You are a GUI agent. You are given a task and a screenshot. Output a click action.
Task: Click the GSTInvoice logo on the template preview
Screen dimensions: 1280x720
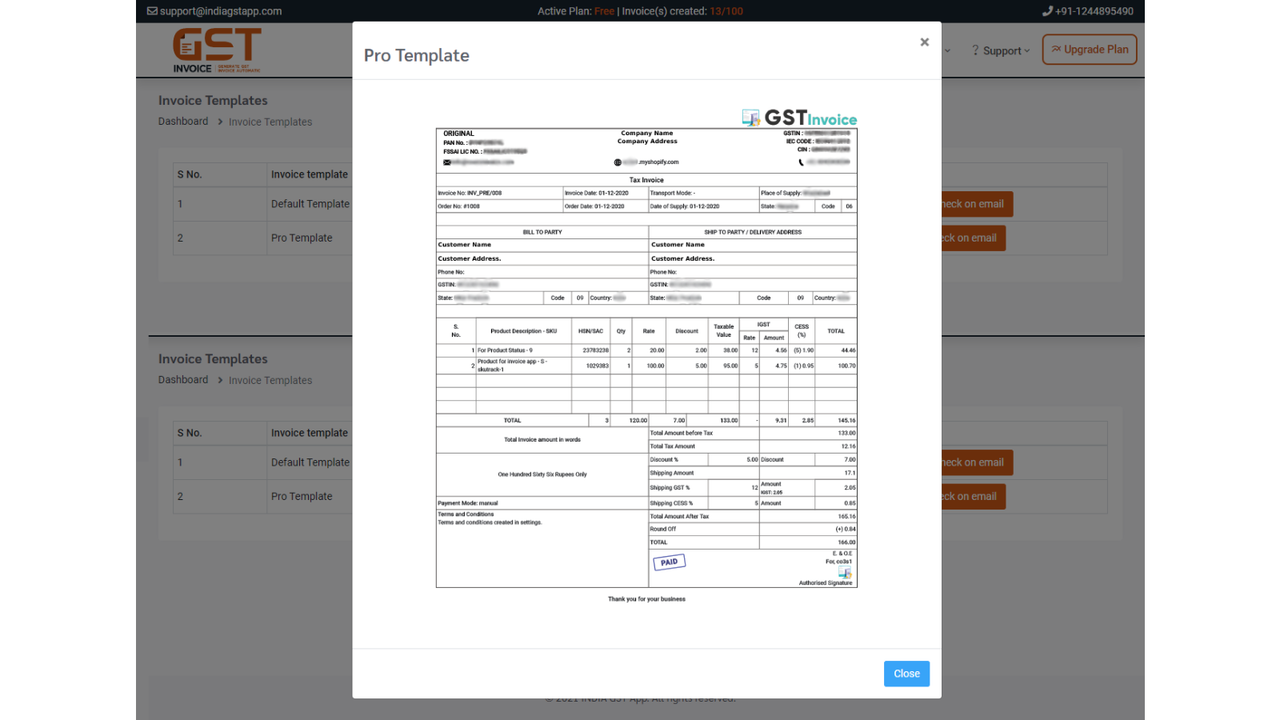pyautogui.click(x=798, y=117)
